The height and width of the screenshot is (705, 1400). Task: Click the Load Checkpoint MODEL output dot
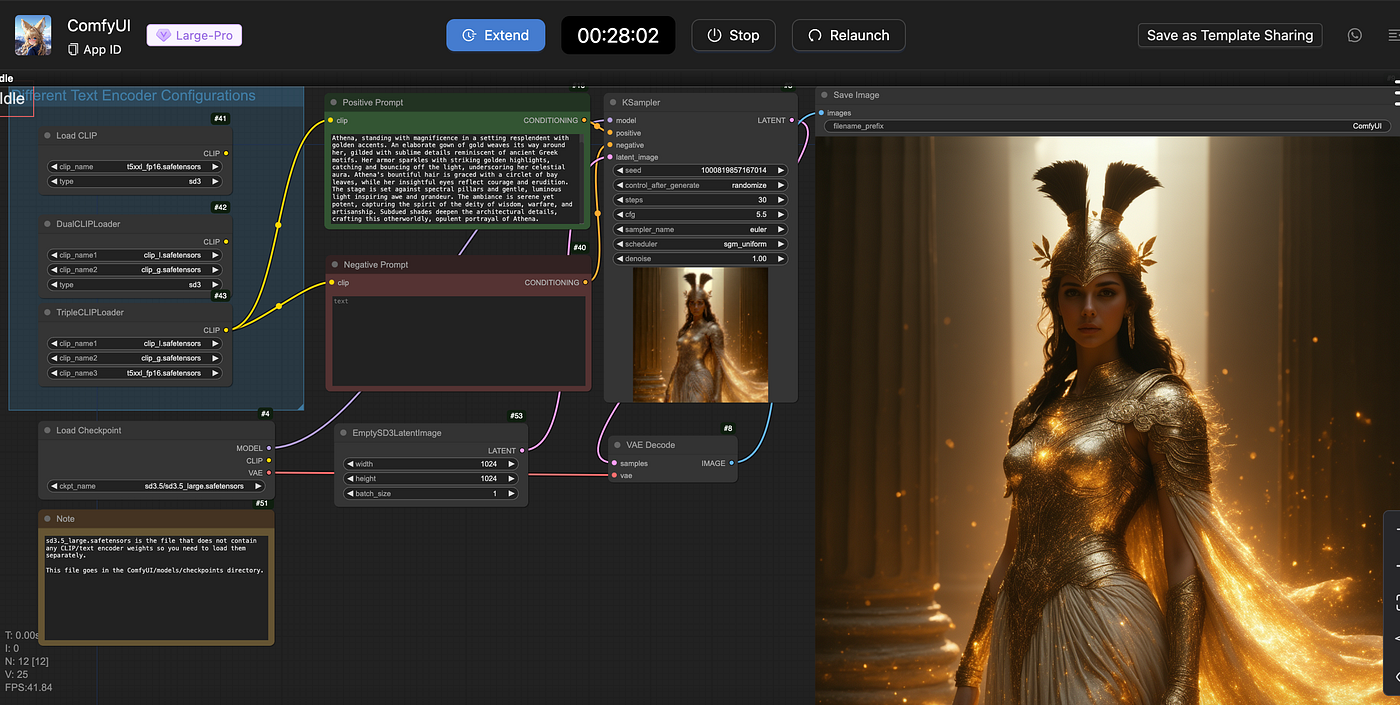pos(269,448)
